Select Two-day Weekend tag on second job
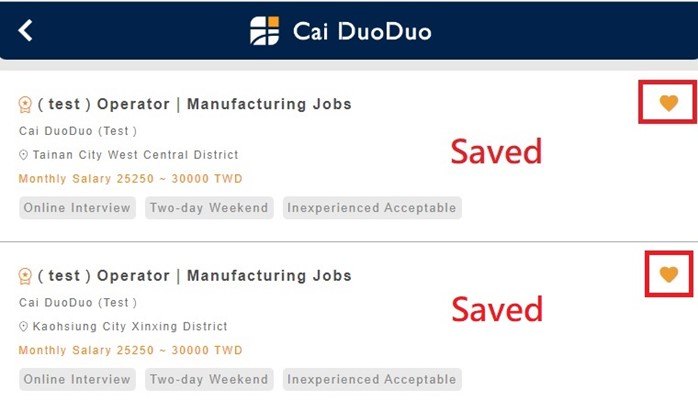 tap(208, 380)
